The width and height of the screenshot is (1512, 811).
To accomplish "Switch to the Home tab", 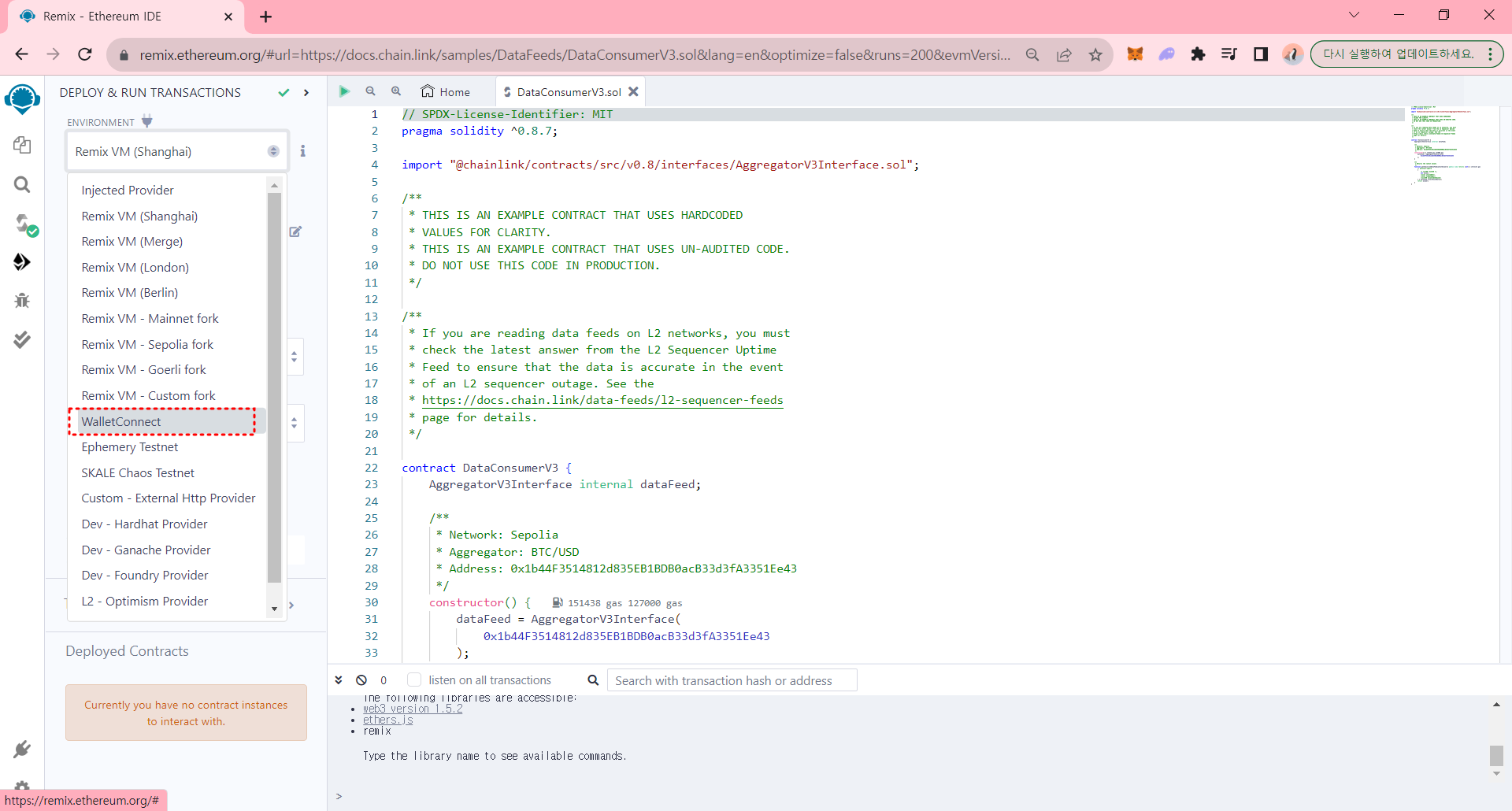I will [446, 92].
